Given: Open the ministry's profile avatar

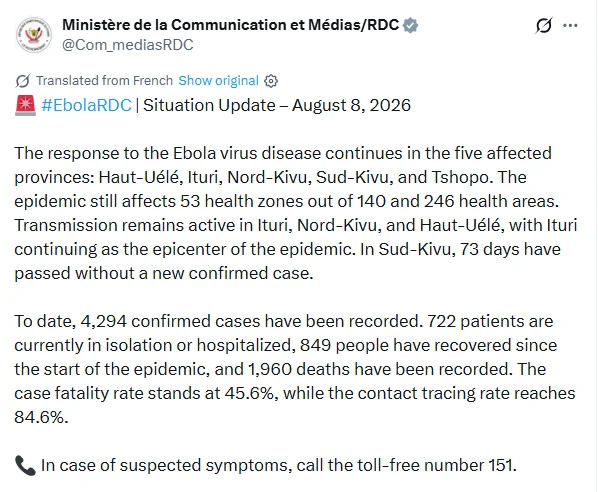Looking at the screenshot, I should click(x=34, y=35).
